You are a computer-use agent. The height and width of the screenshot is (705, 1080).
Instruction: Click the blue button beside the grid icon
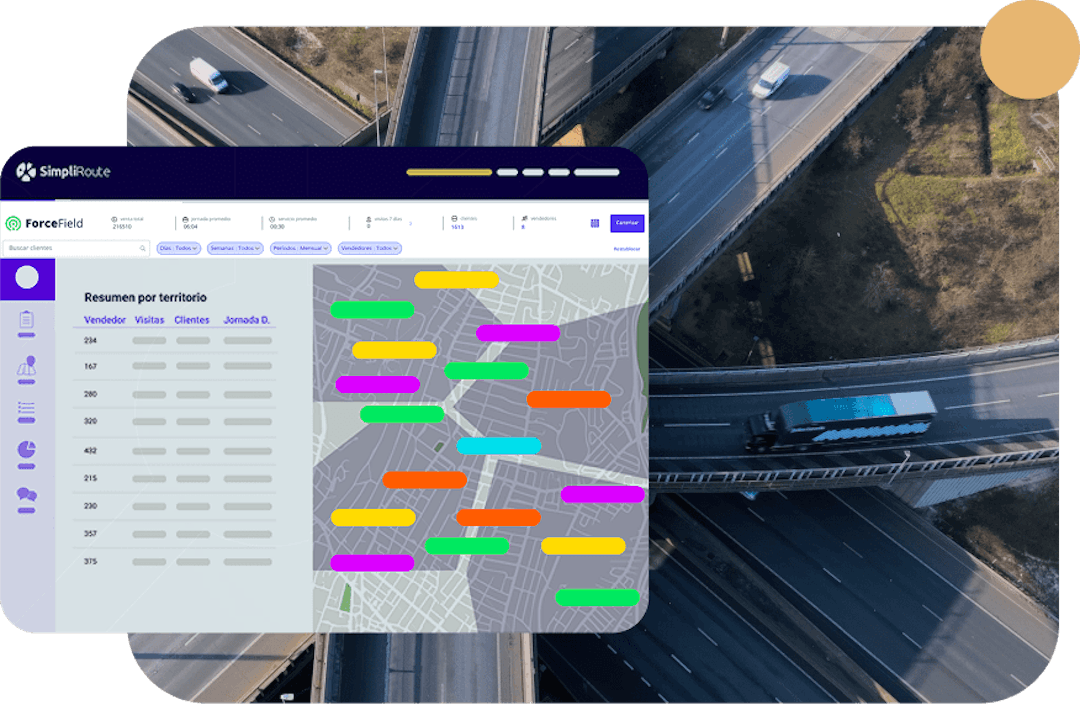(x=627, y=223)
